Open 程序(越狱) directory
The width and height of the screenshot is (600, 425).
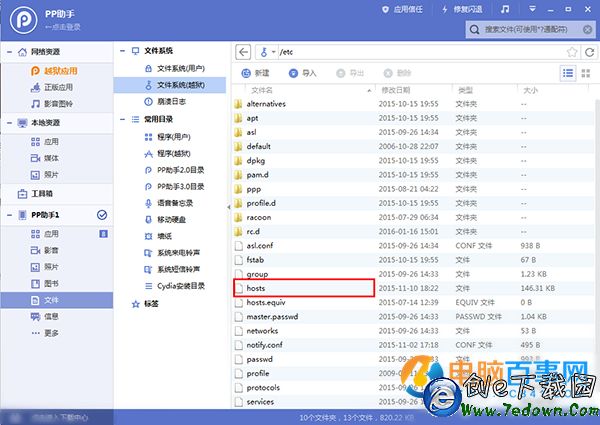tap(168, 154)
